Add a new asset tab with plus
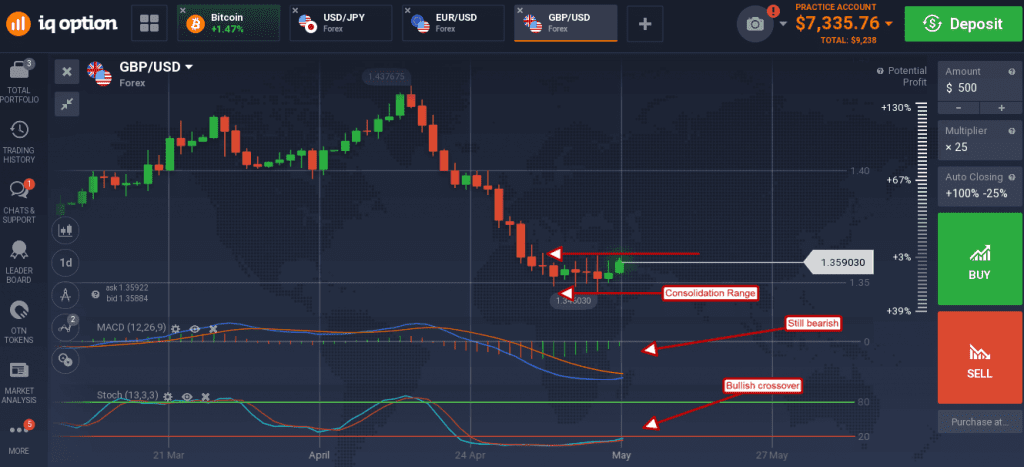 point(645,24)
